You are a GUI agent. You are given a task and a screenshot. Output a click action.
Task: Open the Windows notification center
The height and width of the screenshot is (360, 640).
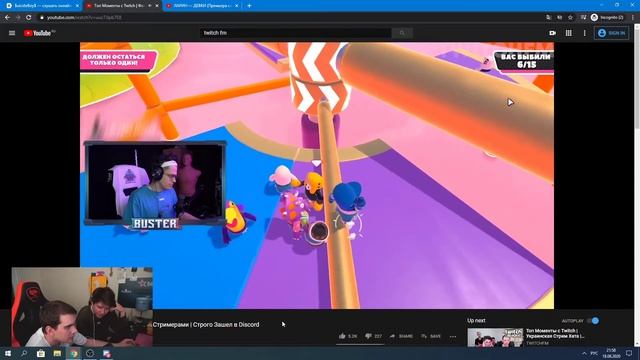click(x=629, y=353)
